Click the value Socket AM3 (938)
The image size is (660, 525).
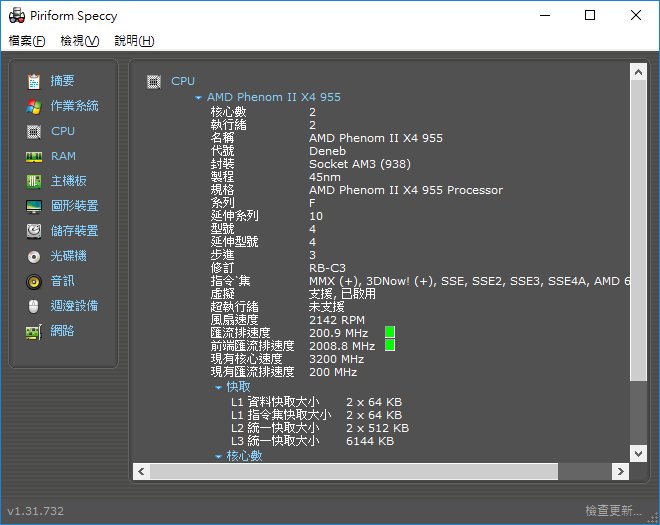click(x=360, y=164)
